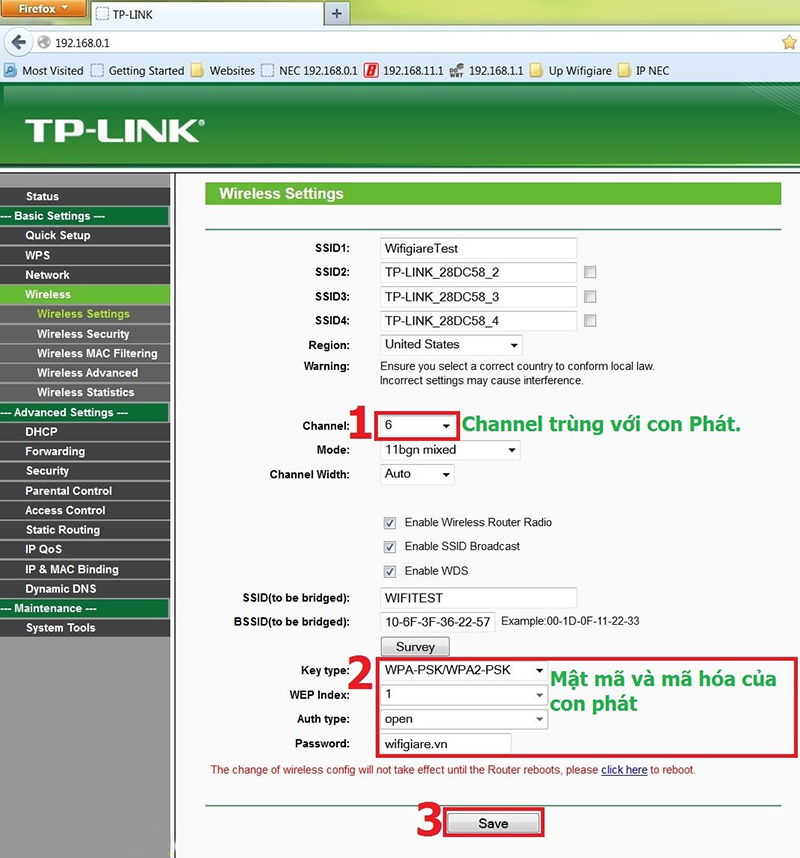This screenshot has height=858, width=800.
Task: Open the Mode dropdown showing 11bgn mixed
Action: click(x=450, y=450)
